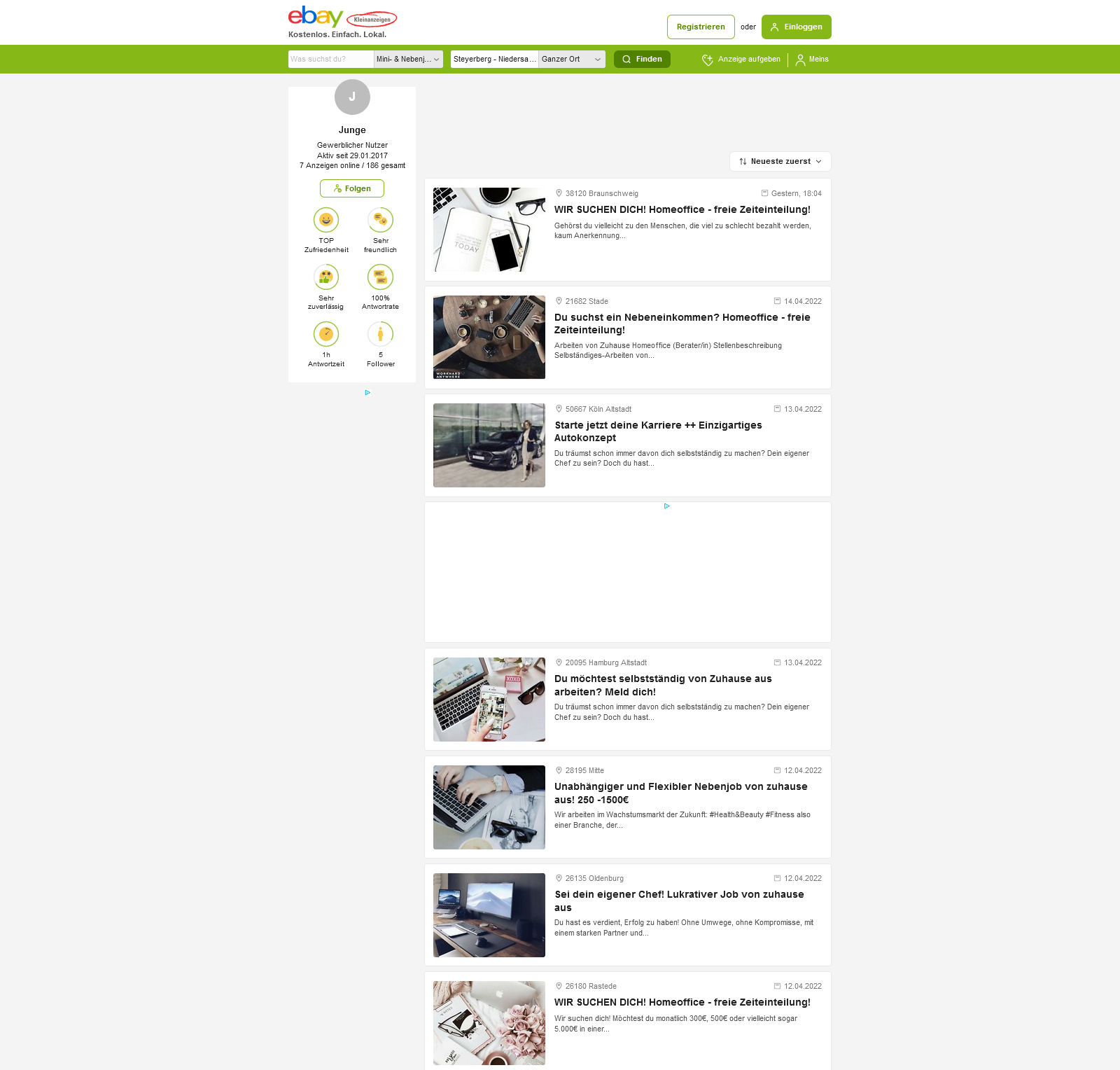Screen dimensions: 1120x1070
Task: Click the 'Gewerblicher Nutzer' label
Action: click(x=352, y=145)
